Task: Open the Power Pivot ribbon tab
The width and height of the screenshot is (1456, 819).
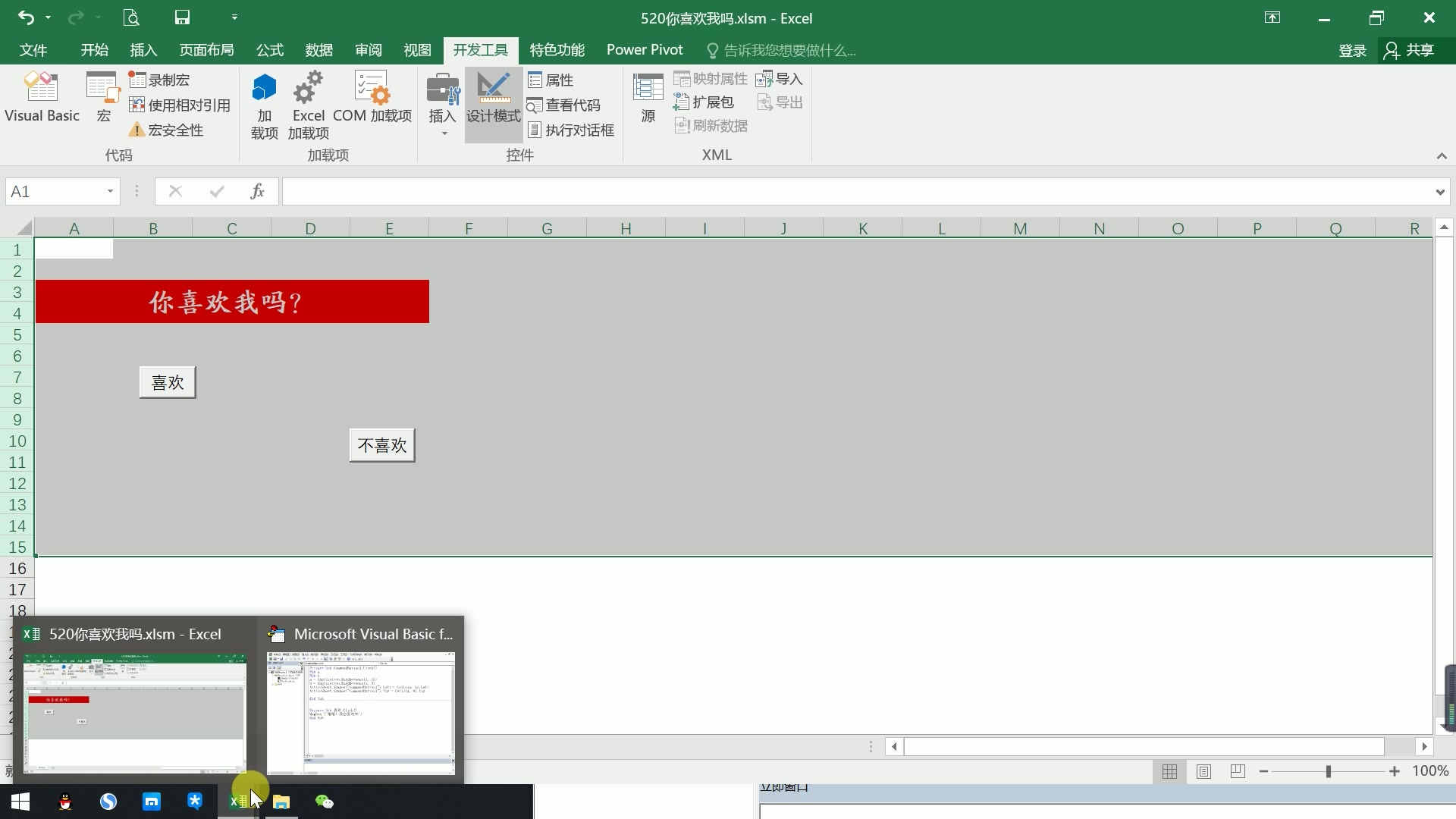Action: pyautogui.click(x=645, y=50)
